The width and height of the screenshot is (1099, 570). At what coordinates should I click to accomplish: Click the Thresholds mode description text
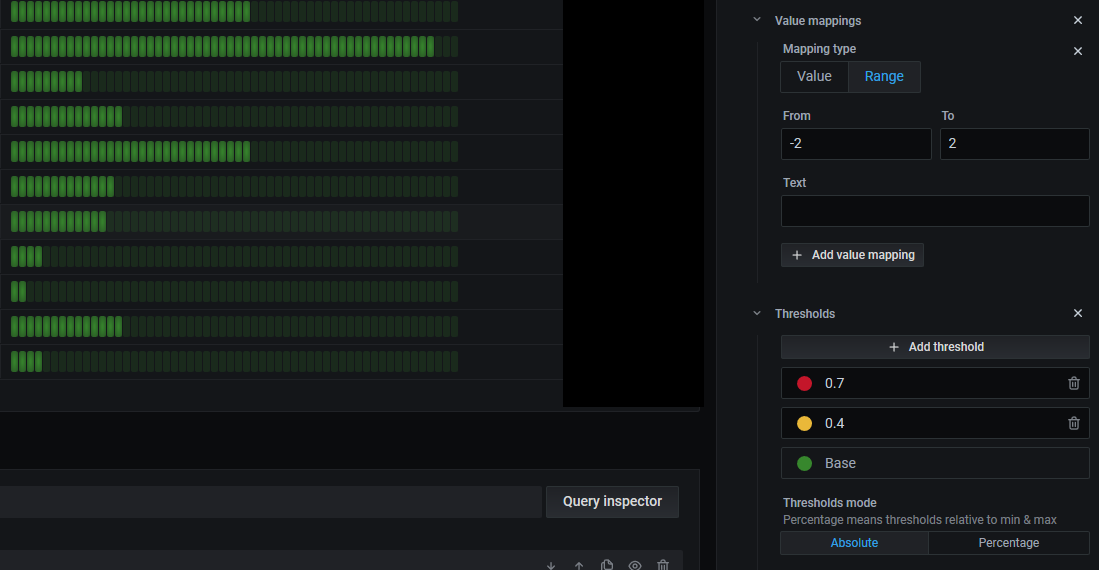click(x=920, y=520)
